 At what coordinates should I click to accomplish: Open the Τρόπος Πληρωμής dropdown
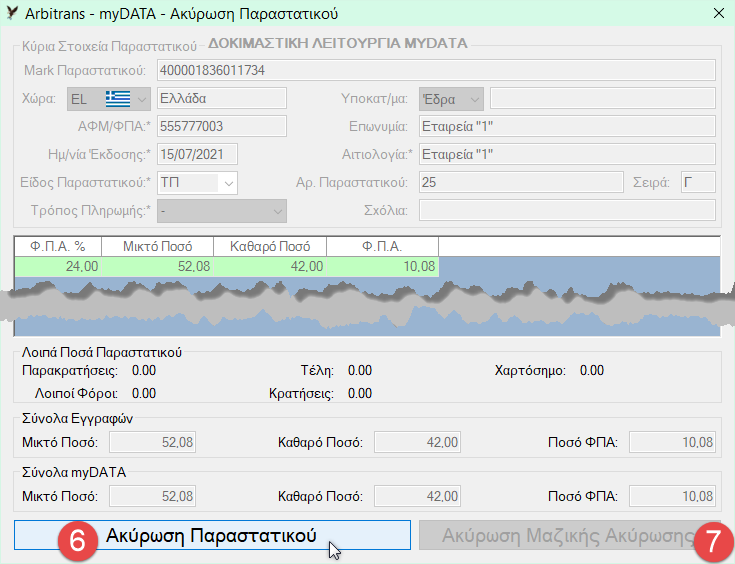[x=222, y=211]
